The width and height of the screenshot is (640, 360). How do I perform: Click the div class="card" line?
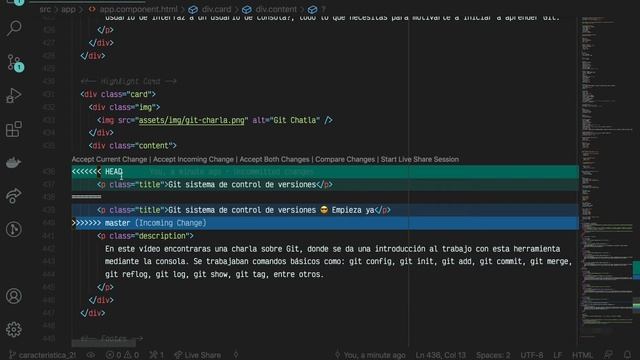click(x=118, y=94)
